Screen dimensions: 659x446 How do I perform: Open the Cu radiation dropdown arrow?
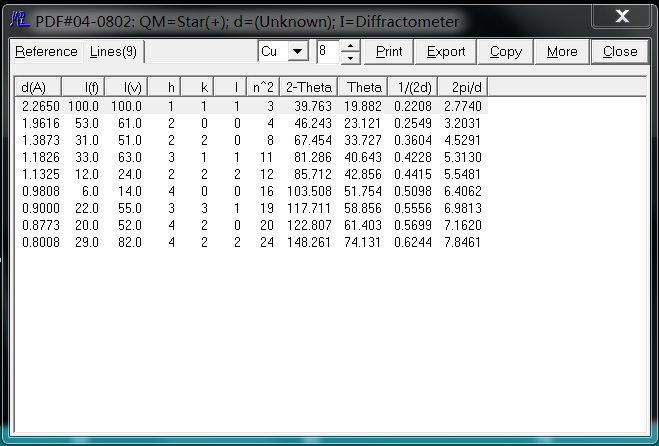298,51
